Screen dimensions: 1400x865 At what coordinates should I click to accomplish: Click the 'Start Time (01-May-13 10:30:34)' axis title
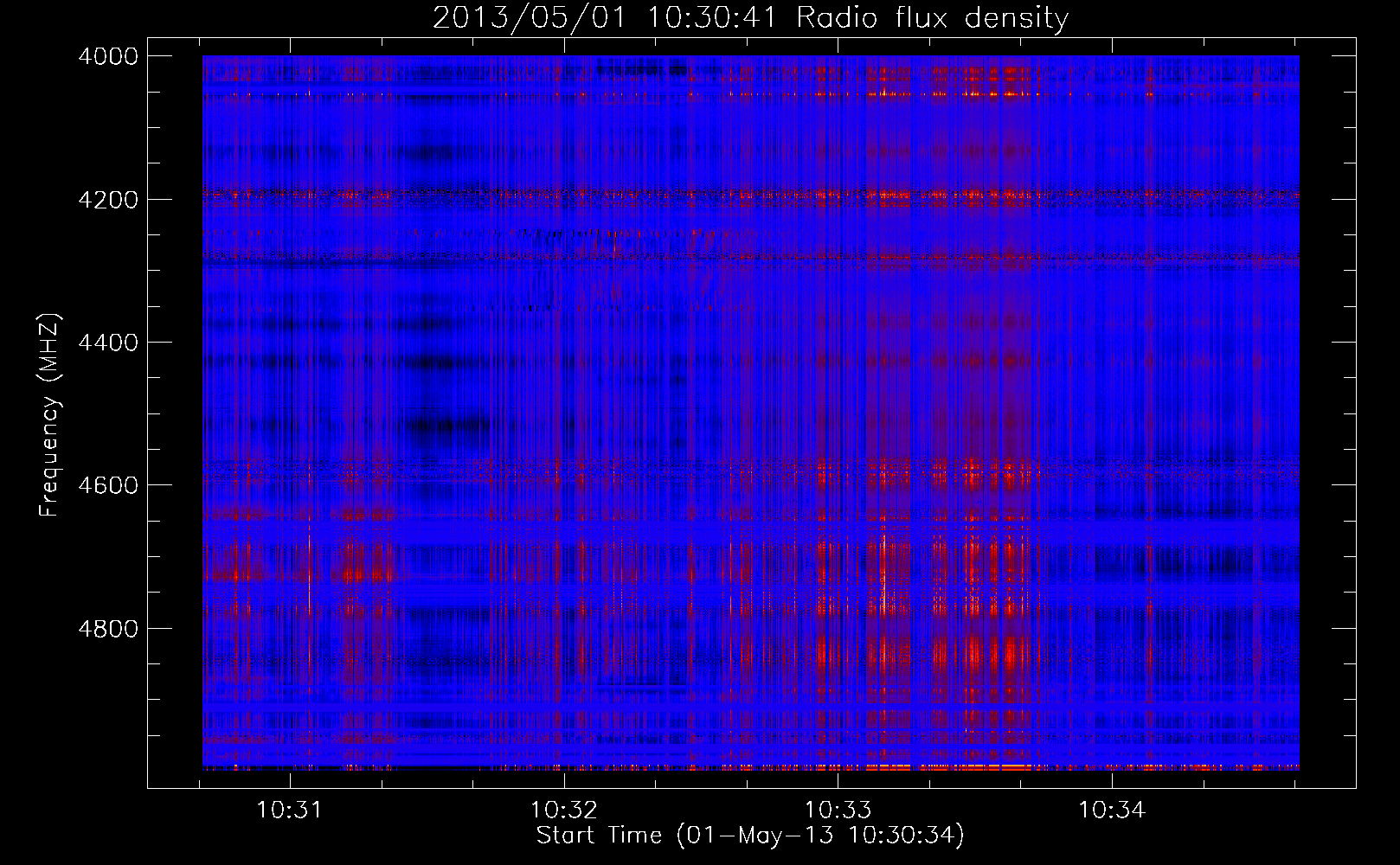(x=750, y=836)
